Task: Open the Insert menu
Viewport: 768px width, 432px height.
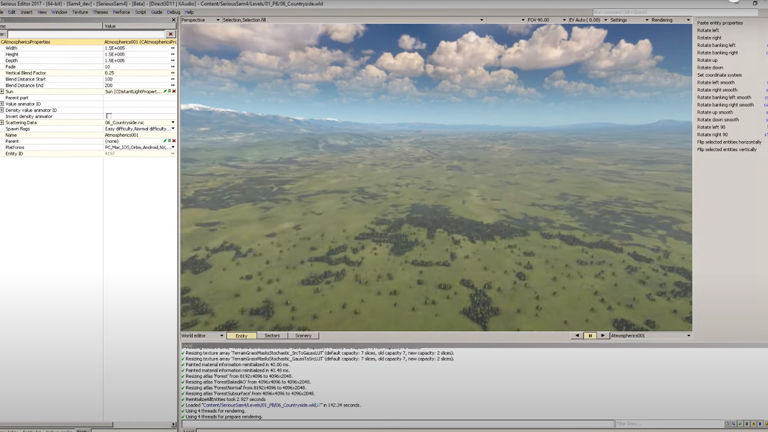Action: 26,12
